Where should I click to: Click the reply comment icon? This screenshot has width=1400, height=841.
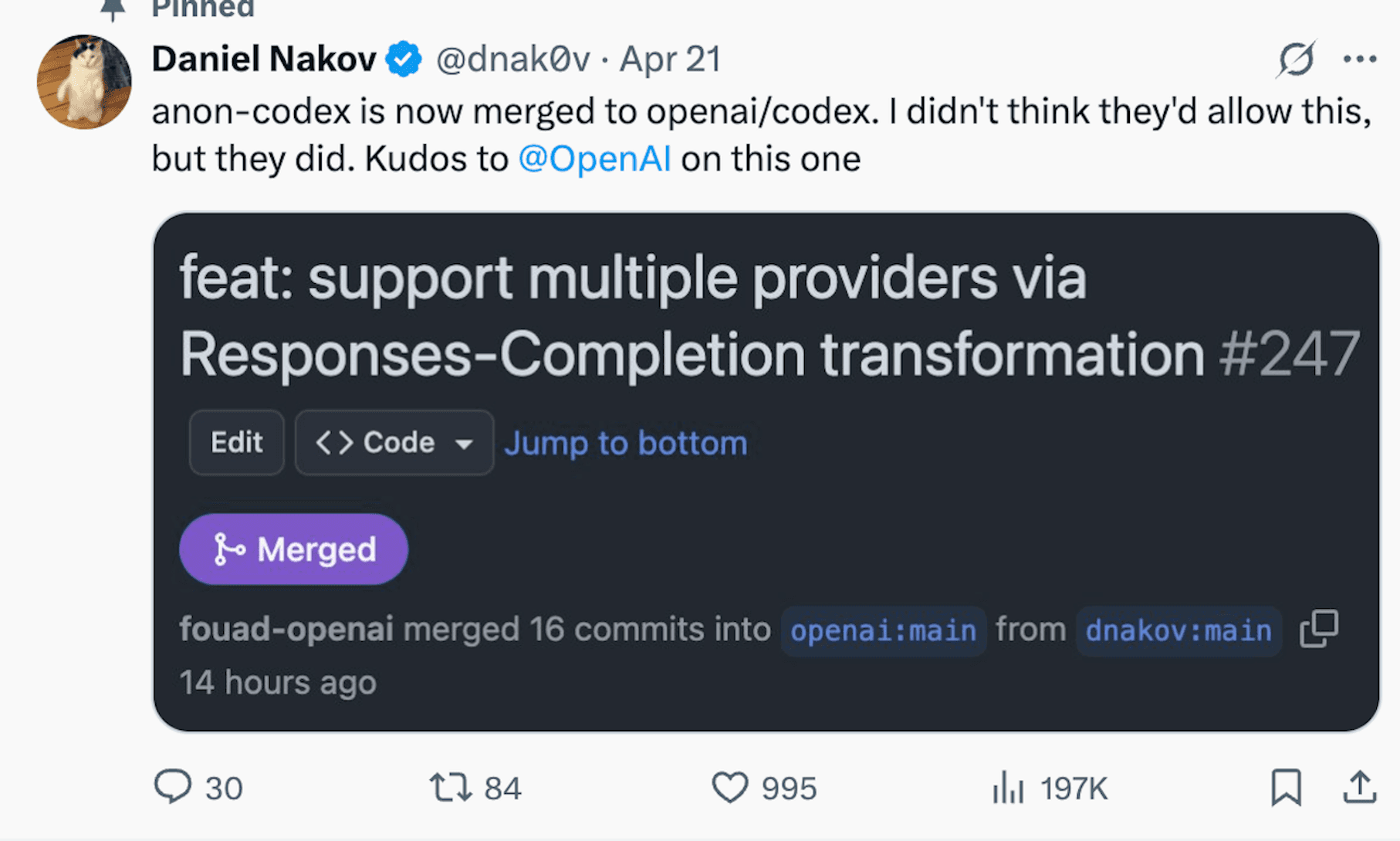click(173, 788)
